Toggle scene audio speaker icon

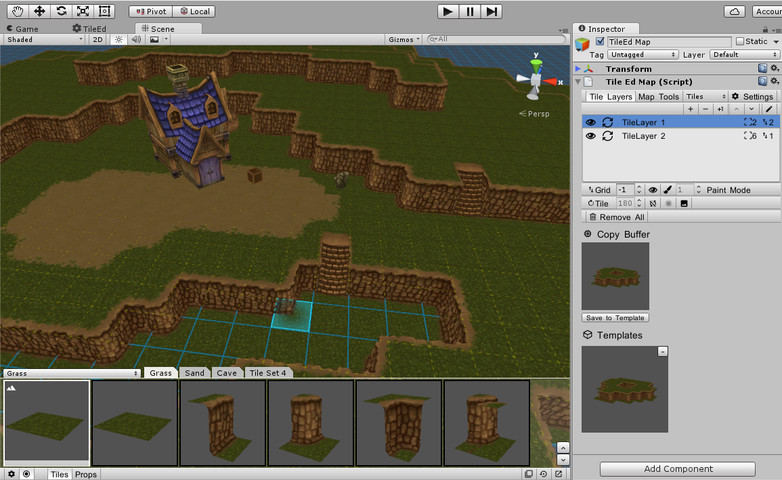(136, 39)
